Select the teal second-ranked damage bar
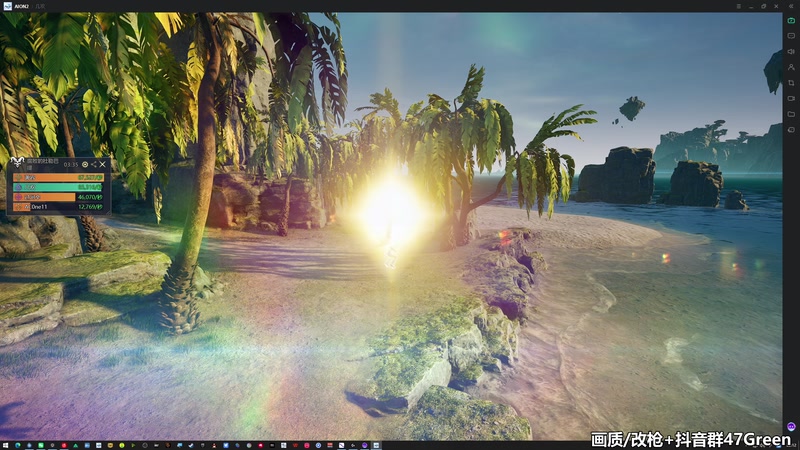800x450 pixels. tap(58, 187)
